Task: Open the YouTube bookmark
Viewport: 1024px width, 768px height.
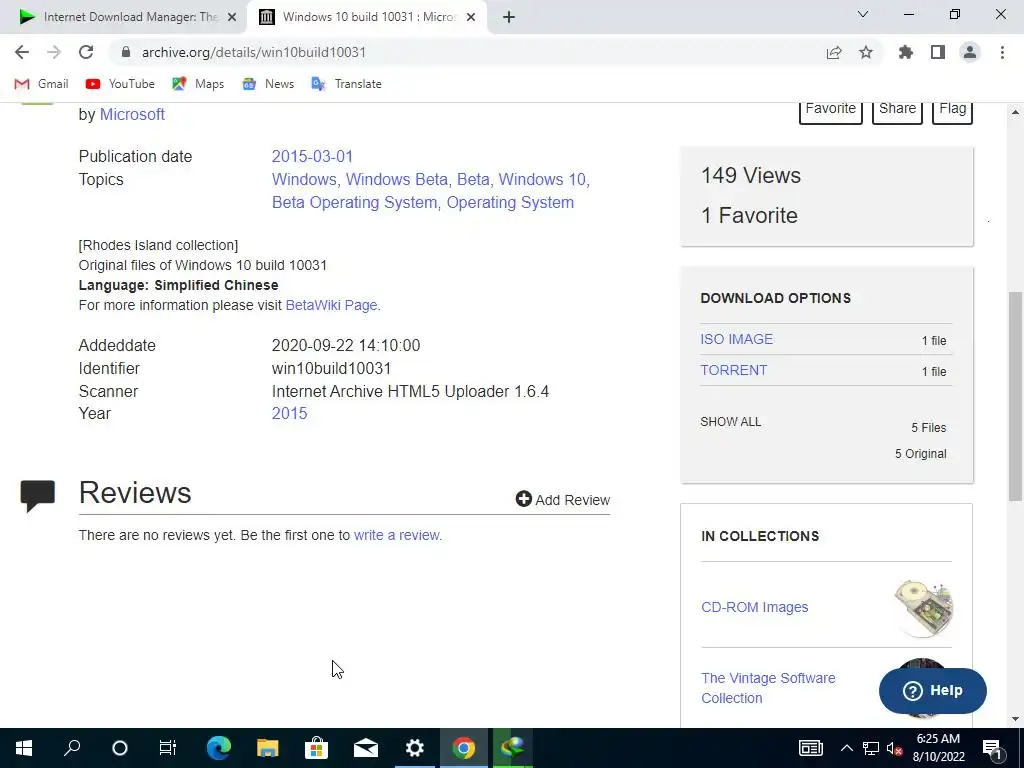Action: [120, 84]
